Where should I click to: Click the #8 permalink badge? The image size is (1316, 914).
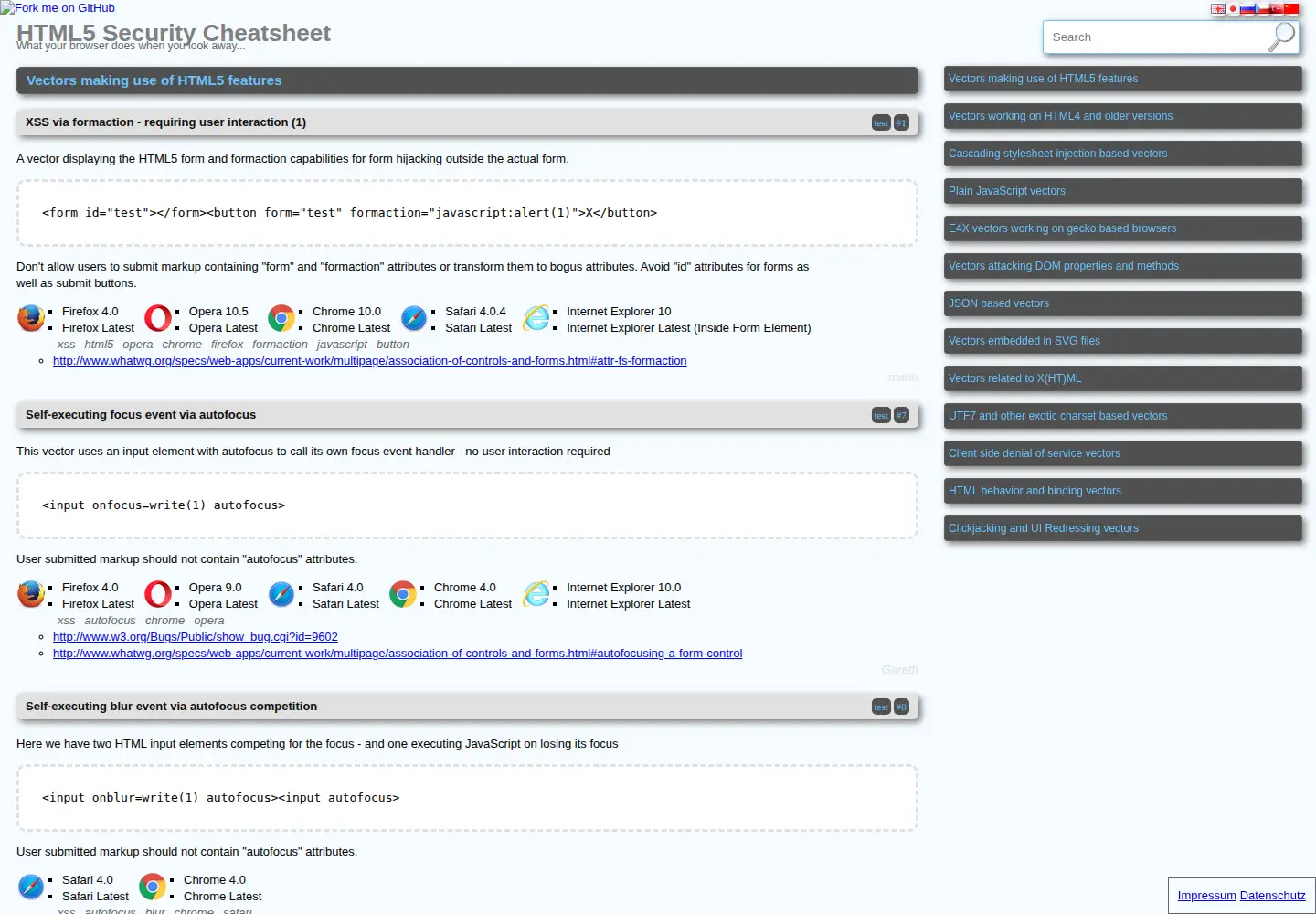(x=901, y=707)
